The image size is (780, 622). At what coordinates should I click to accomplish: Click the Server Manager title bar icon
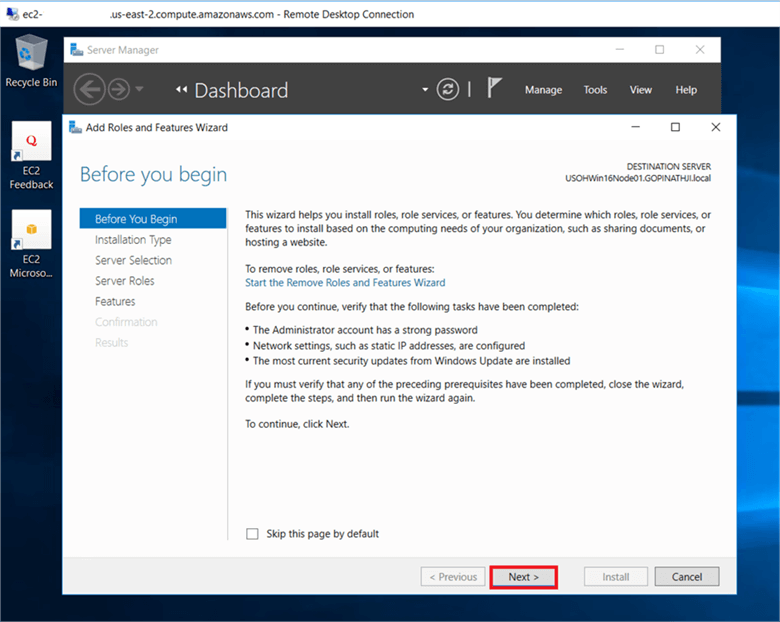point(77,50)
